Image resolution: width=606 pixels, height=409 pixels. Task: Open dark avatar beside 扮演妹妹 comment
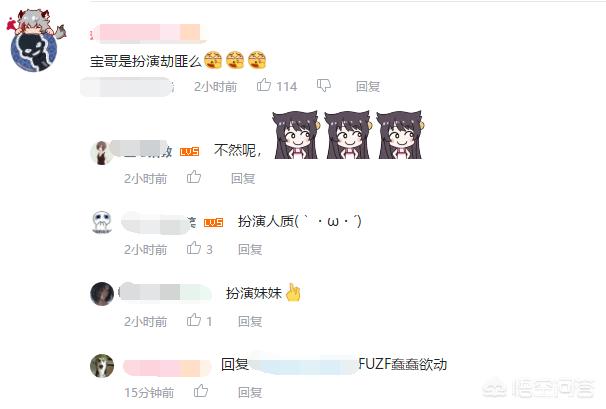[102, 294]
